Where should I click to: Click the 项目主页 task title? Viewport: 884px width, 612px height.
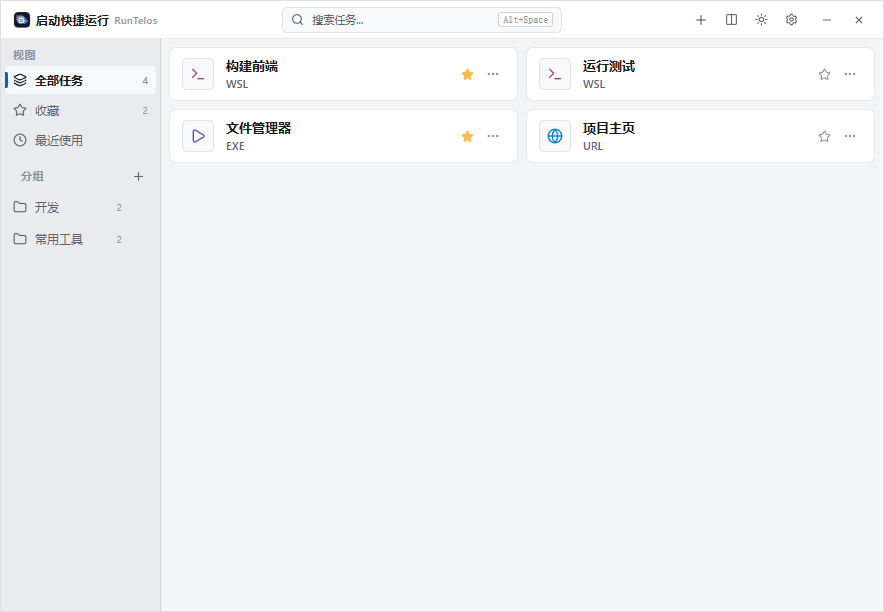(609, 128)
